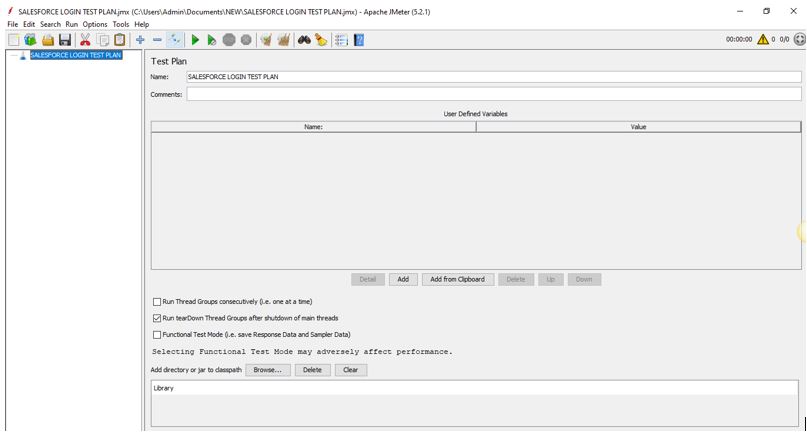Click the test plan Name field

click(494, 77)
